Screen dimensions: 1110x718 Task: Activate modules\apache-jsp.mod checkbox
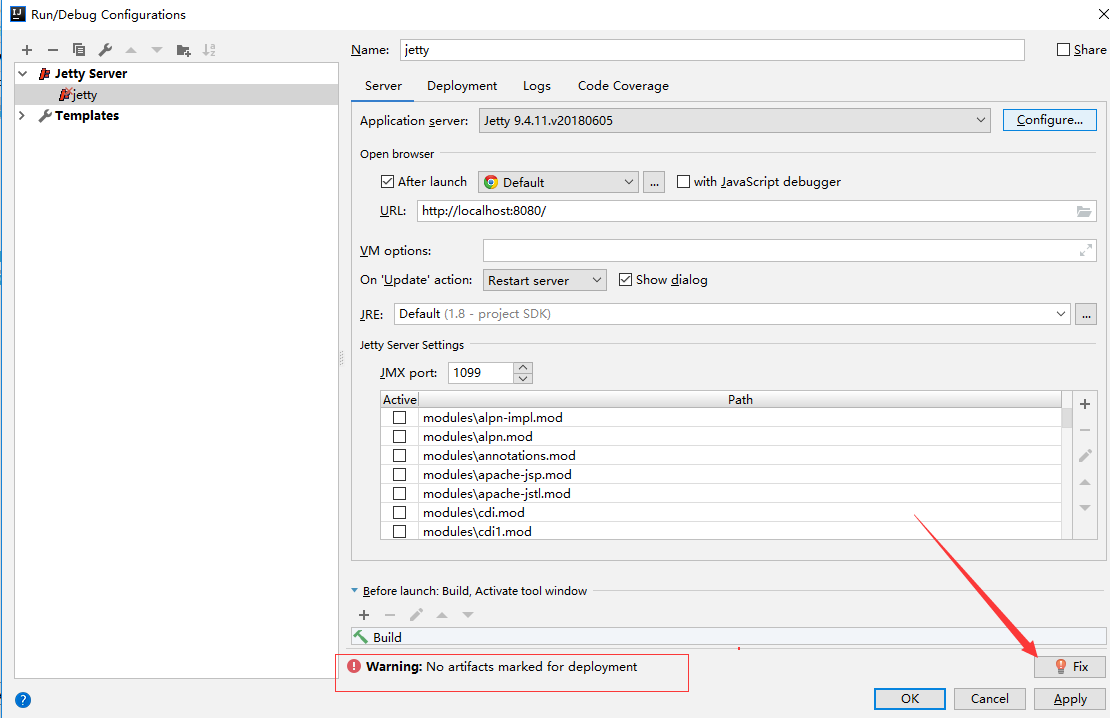click(399, 474)
